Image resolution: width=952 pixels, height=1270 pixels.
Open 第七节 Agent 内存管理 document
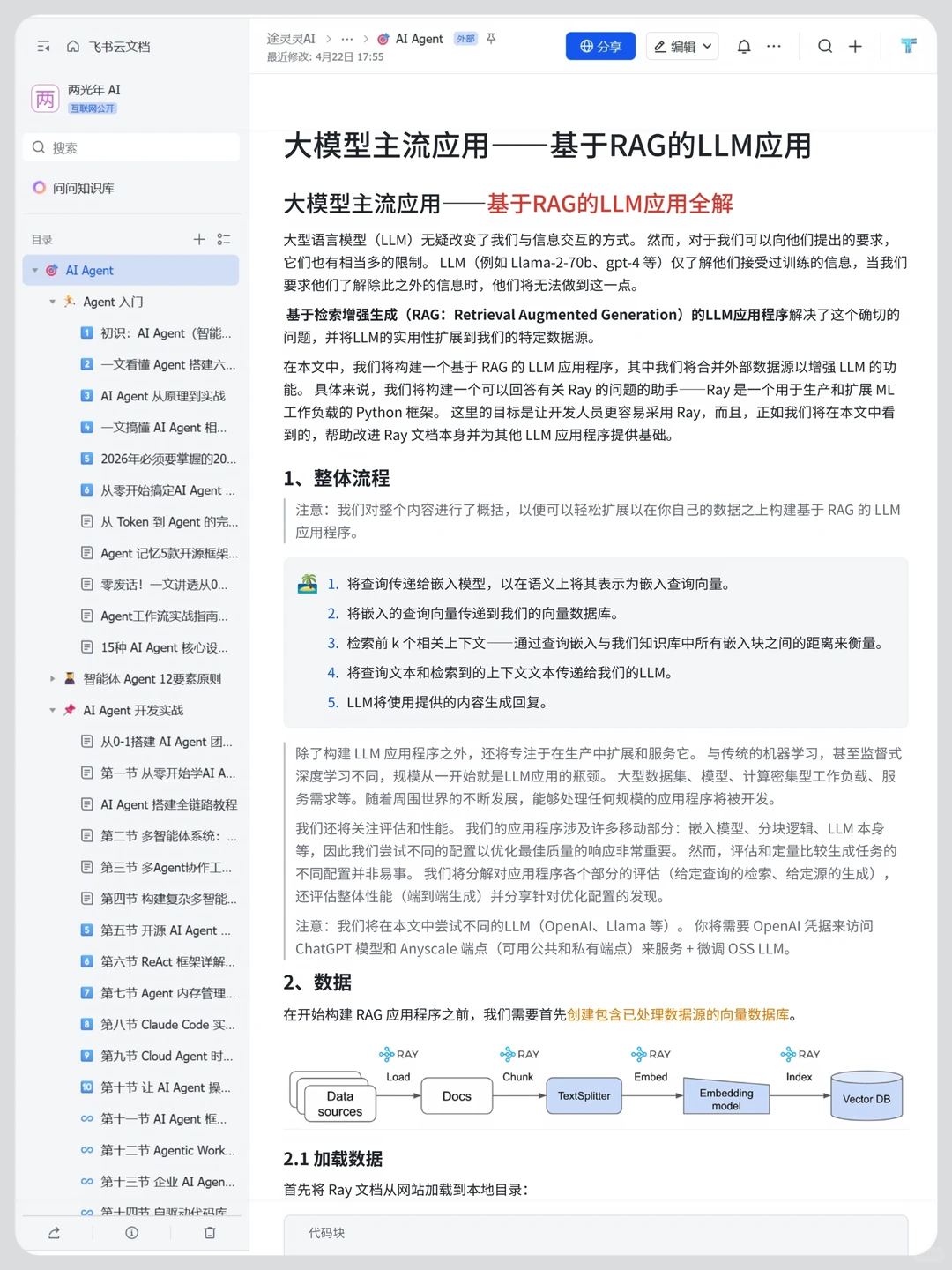[x=159, y=993]
